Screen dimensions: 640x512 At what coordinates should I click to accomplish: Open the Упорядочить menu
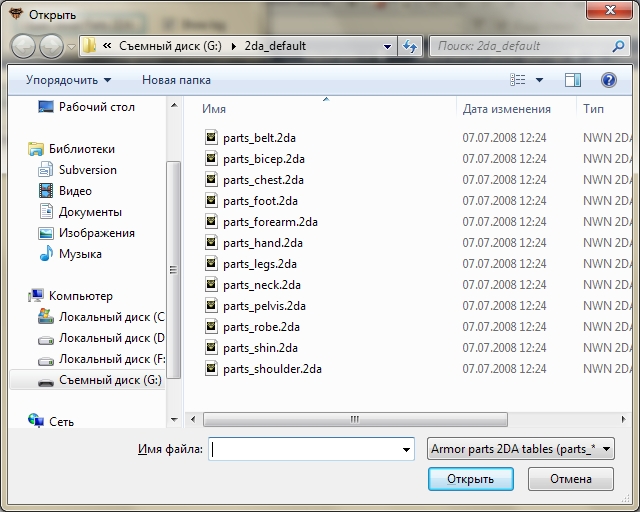(68, 80)
